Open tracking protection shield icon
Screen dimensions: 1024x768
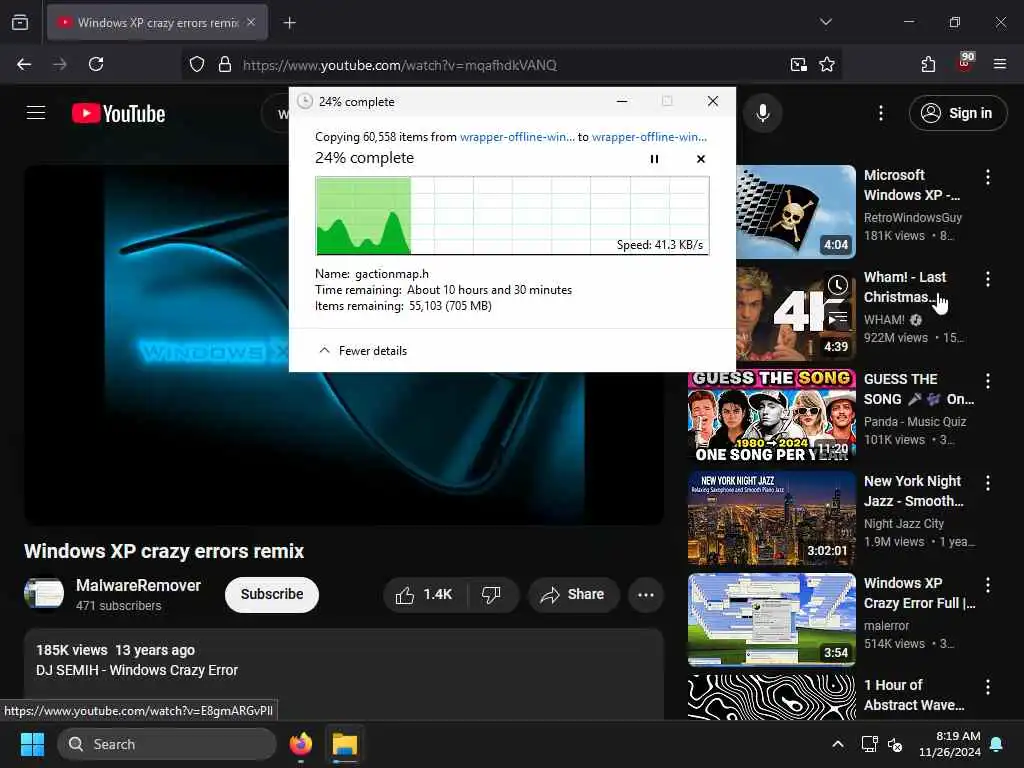[x=197, y=65]
